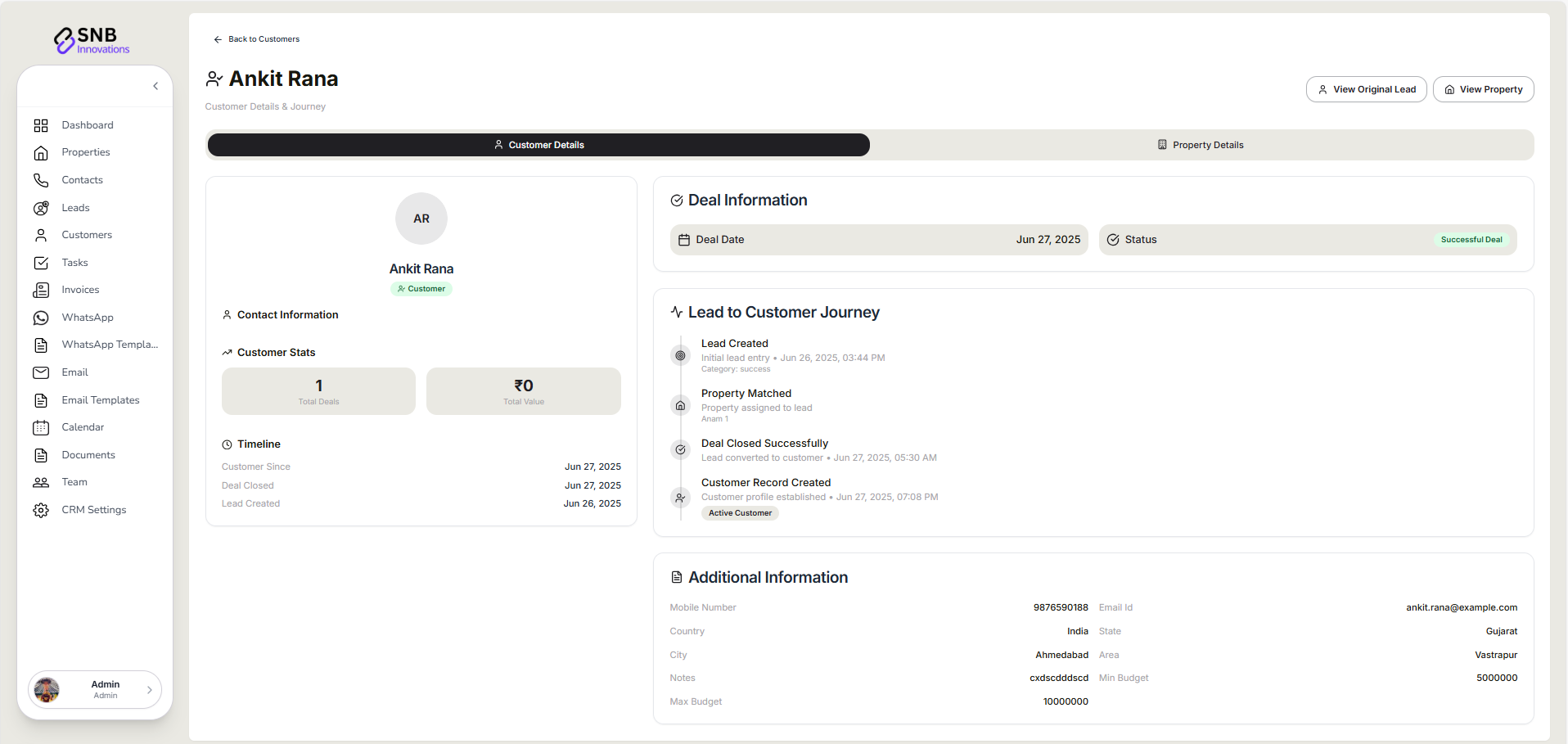Click the Customer Stats trend icon
Viewport: 1568px width, 744px height.
[227, 353]
